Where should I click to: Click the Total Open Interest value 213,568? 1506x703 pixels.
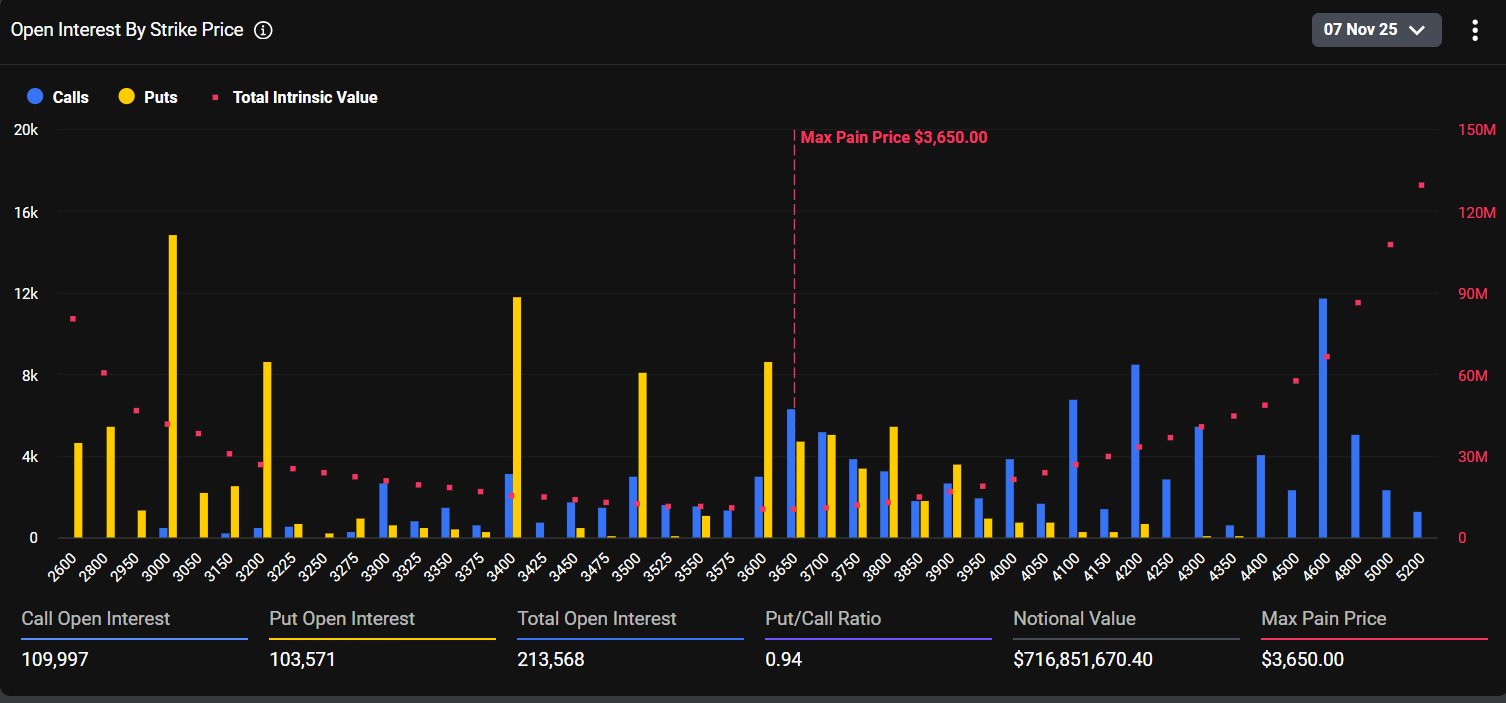[x=551, y=660]
